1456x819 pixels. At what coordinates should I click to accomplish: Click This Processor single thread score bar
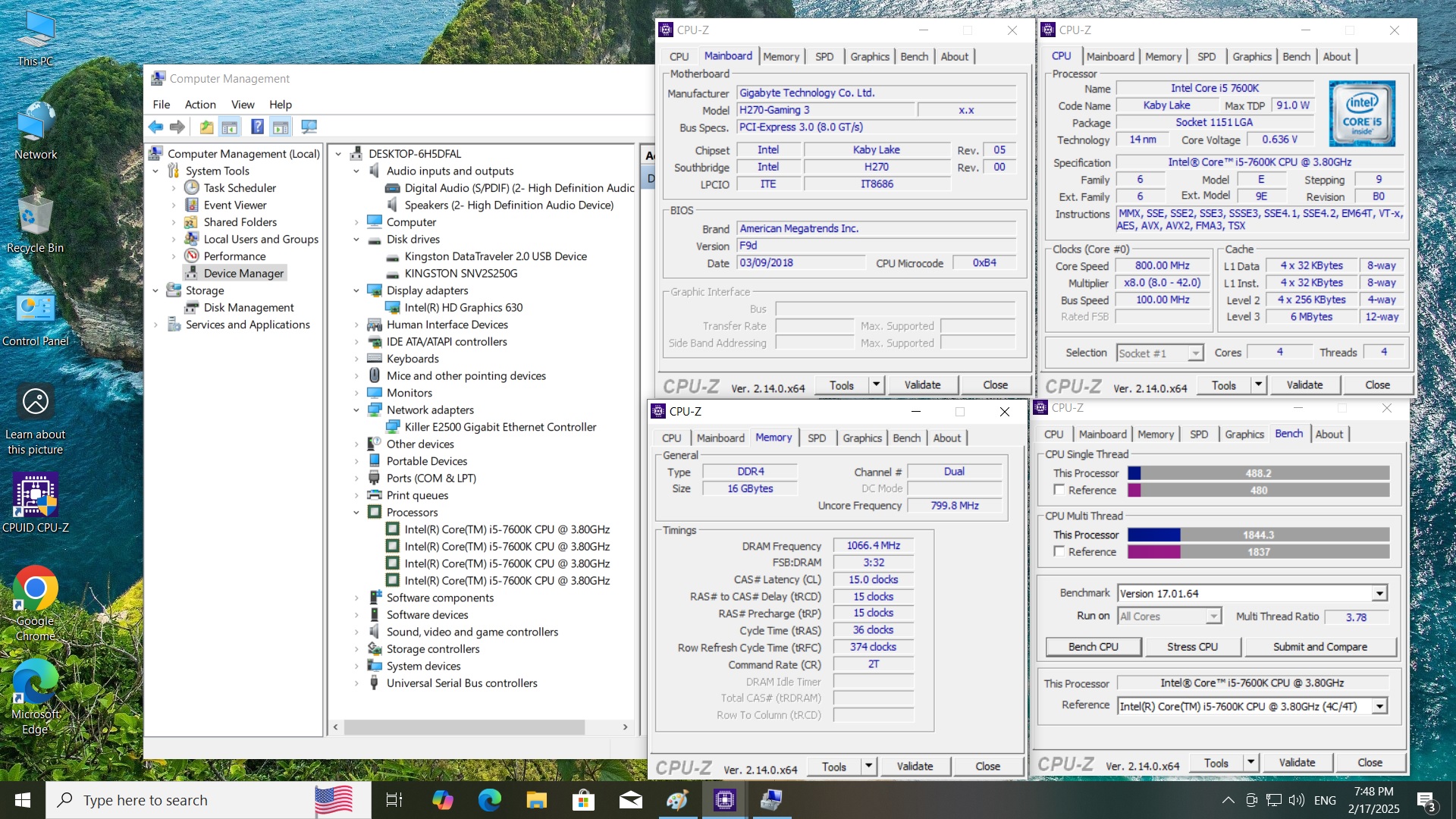coord(1258,473)
